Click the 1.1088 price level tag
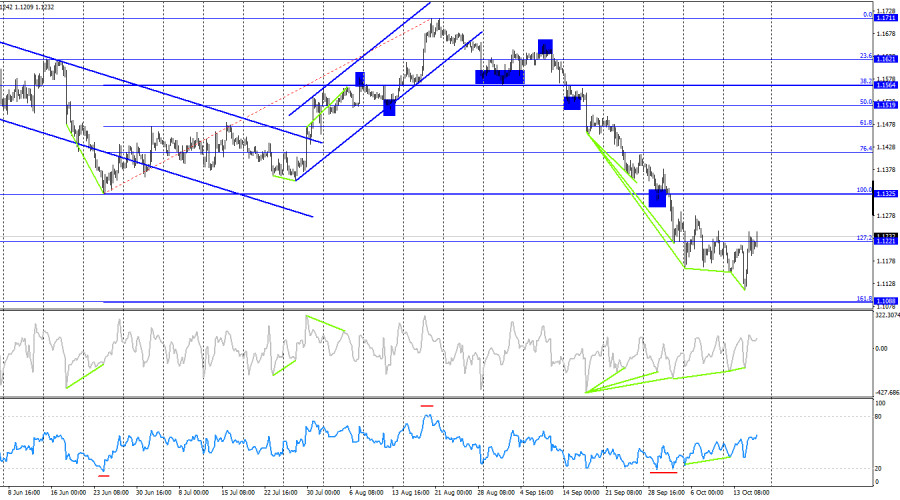 pyautogui.click(x=886, y=301)
